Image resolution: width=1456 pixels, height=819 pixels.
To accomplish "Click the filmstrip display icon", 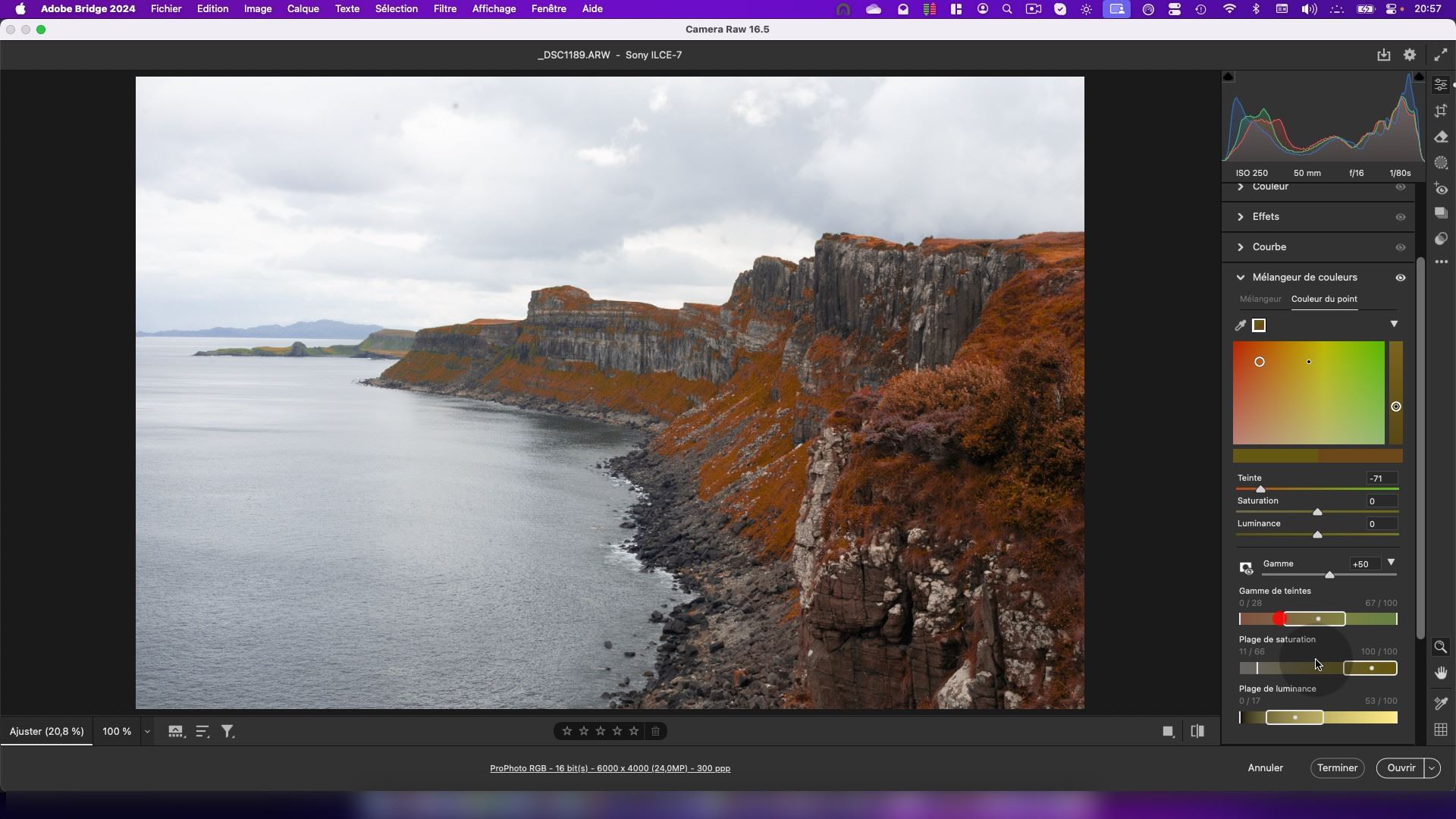I will click(x=176, y=731).
